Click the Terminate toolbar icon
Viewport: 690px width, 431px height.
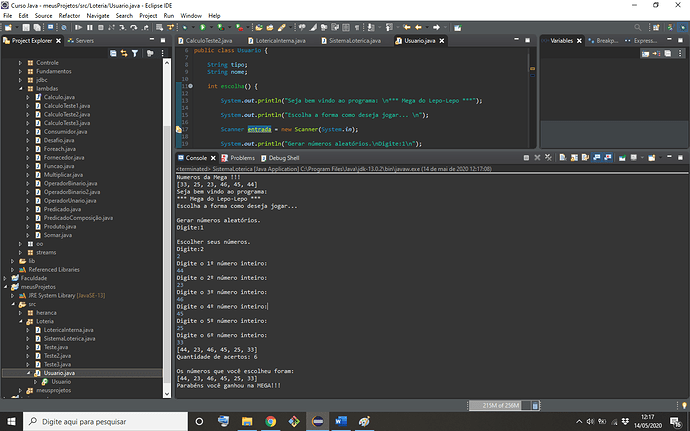[x=101, y=28]
